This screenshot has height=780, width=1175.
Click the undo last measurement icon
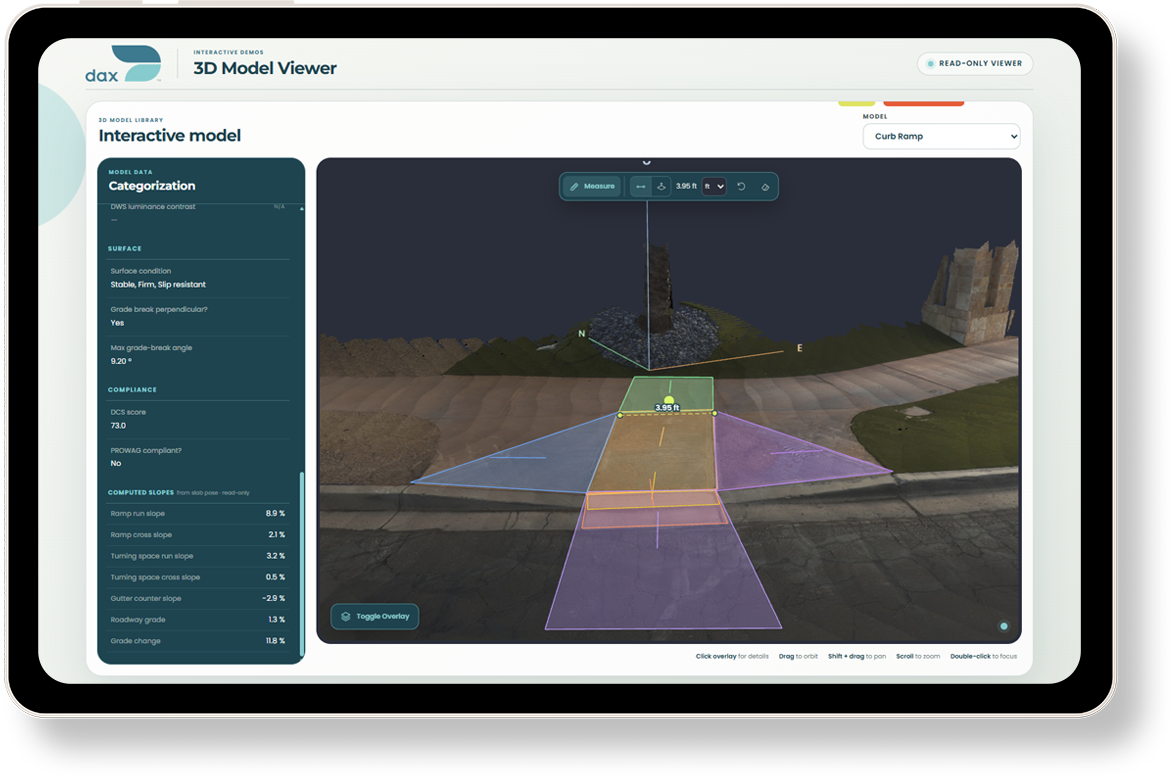741,187
